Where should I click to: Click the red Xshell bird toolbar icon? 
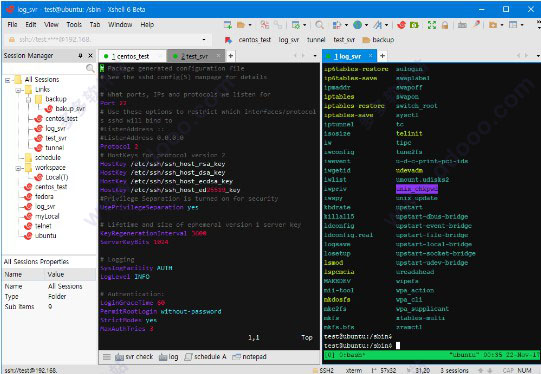pyautogui.click(x=401, y=25)
